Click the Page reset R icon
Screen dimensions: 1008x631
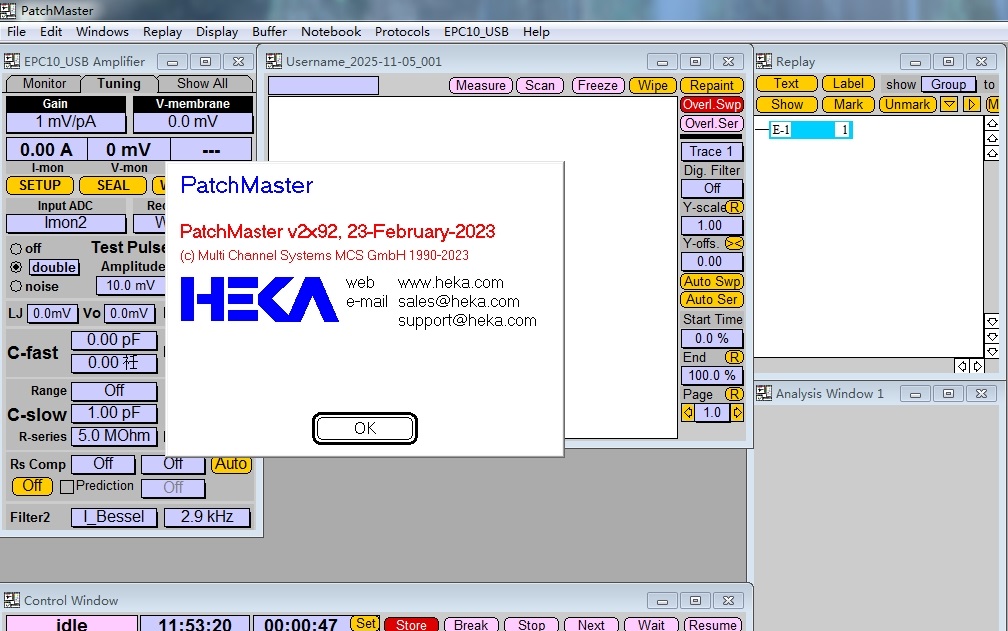[734, 394]
